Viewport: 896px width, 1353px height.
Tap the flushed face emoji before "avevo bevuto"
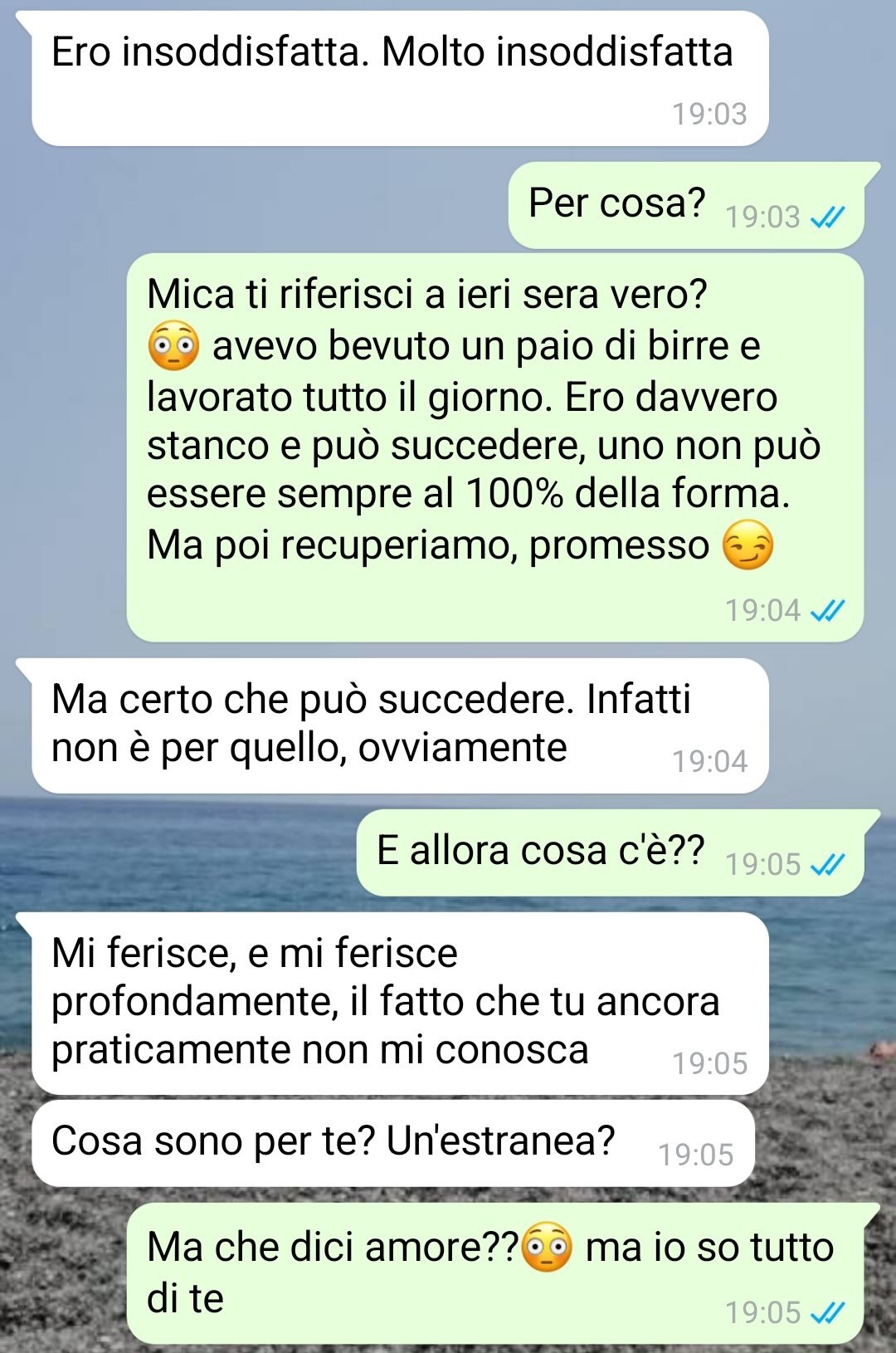click(173, 345)
